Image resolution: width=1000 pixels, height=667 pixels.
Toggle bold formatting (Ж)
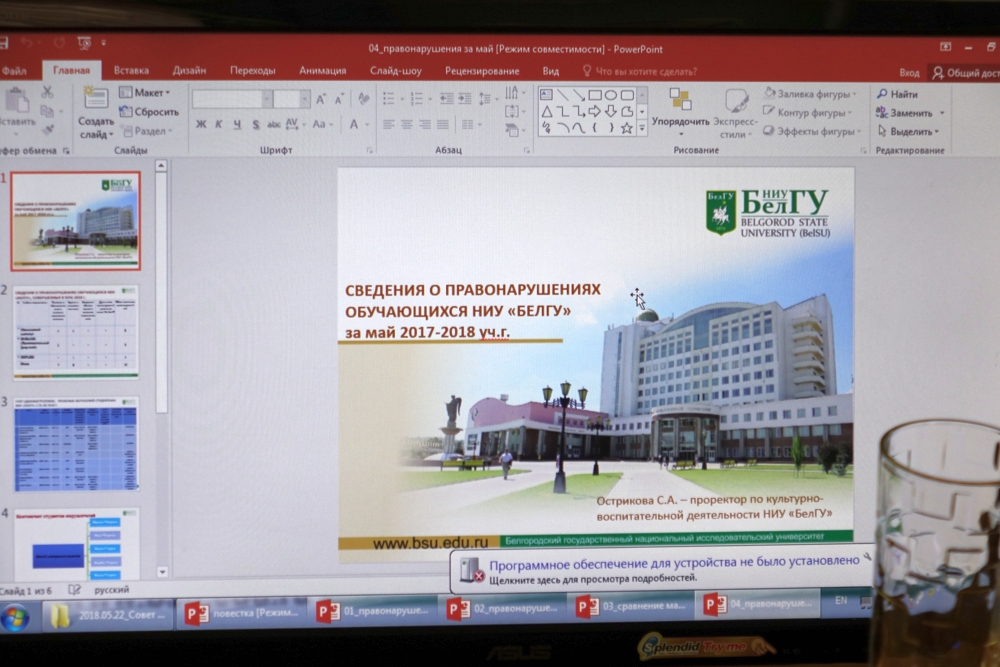pos(201,124)
